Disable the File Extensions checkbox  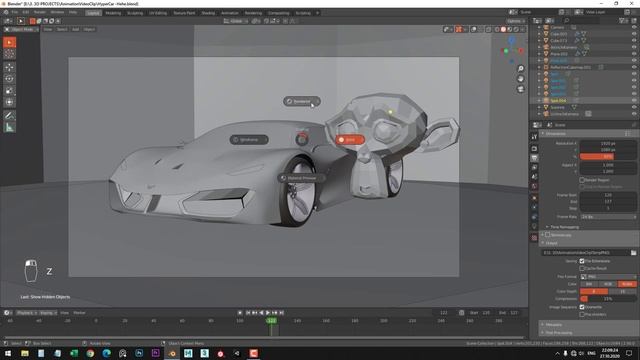pos(582,261)
